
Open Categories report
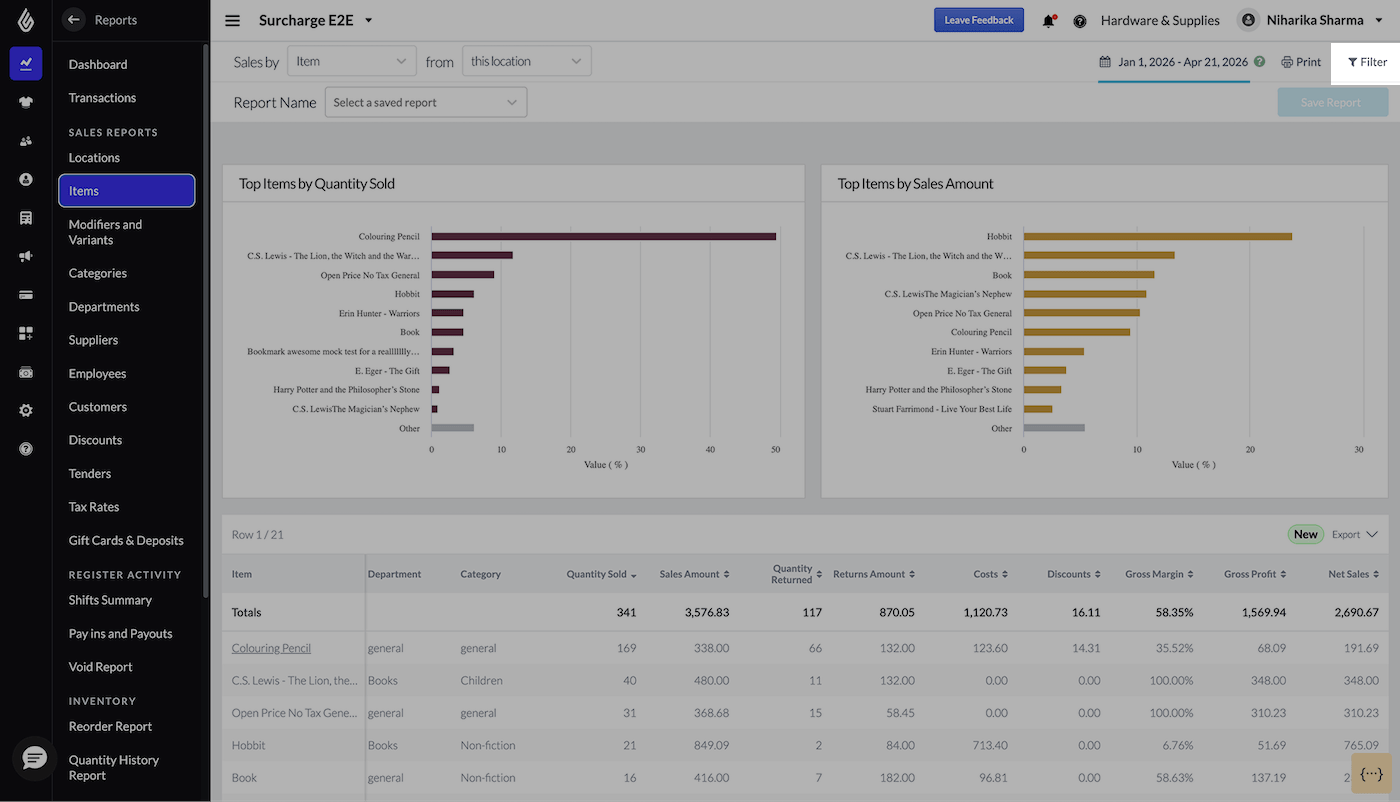[98, 273]
